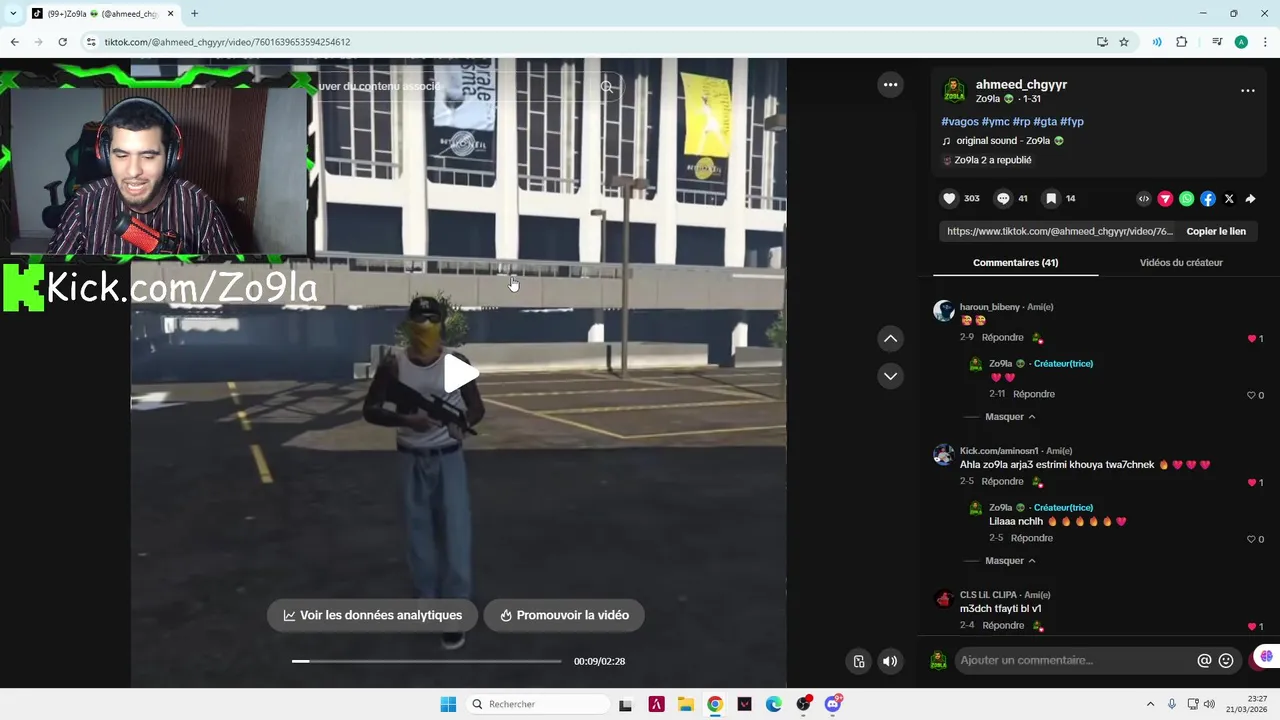This screenshot has width=1280, height=720.
Task: Open the ellipsis menu beside ahmeed_chgyyr
Action: [1248, 91]
